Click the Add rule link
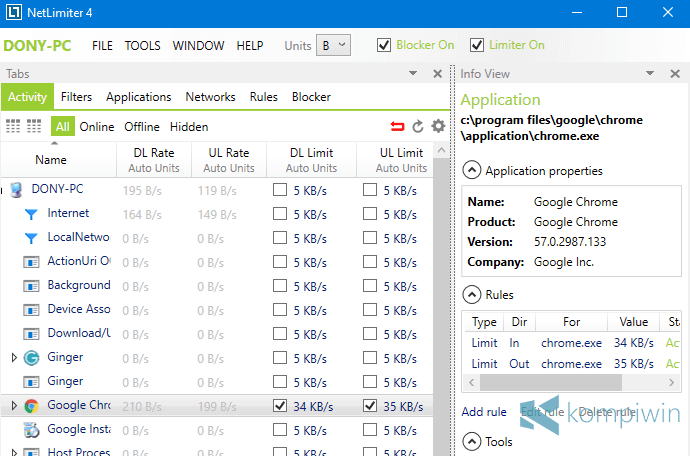 484,412
